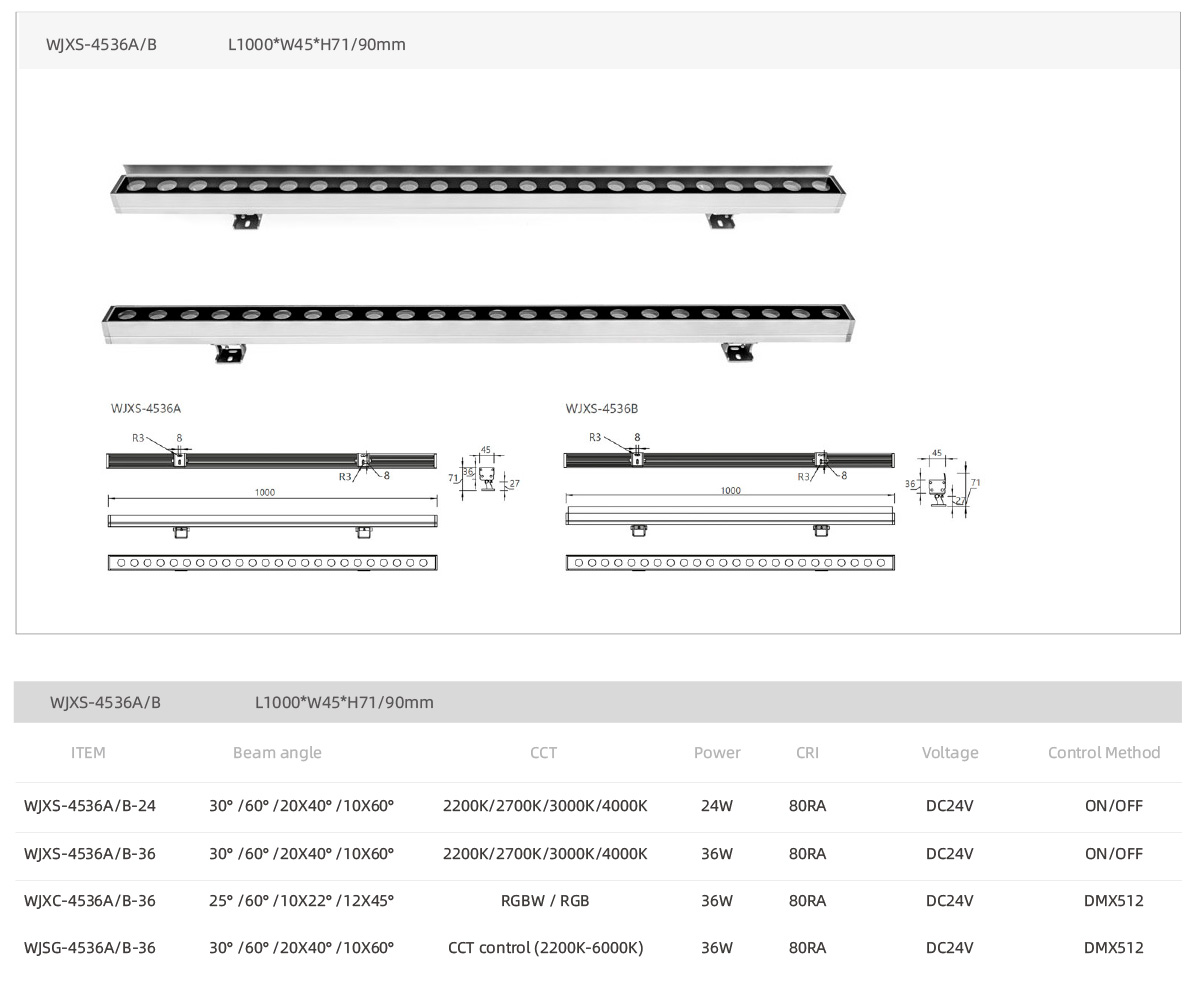Click the top banner WJXS-4536A/B title
This screenshot has width=1200, height=999.
tap(101, 44)
